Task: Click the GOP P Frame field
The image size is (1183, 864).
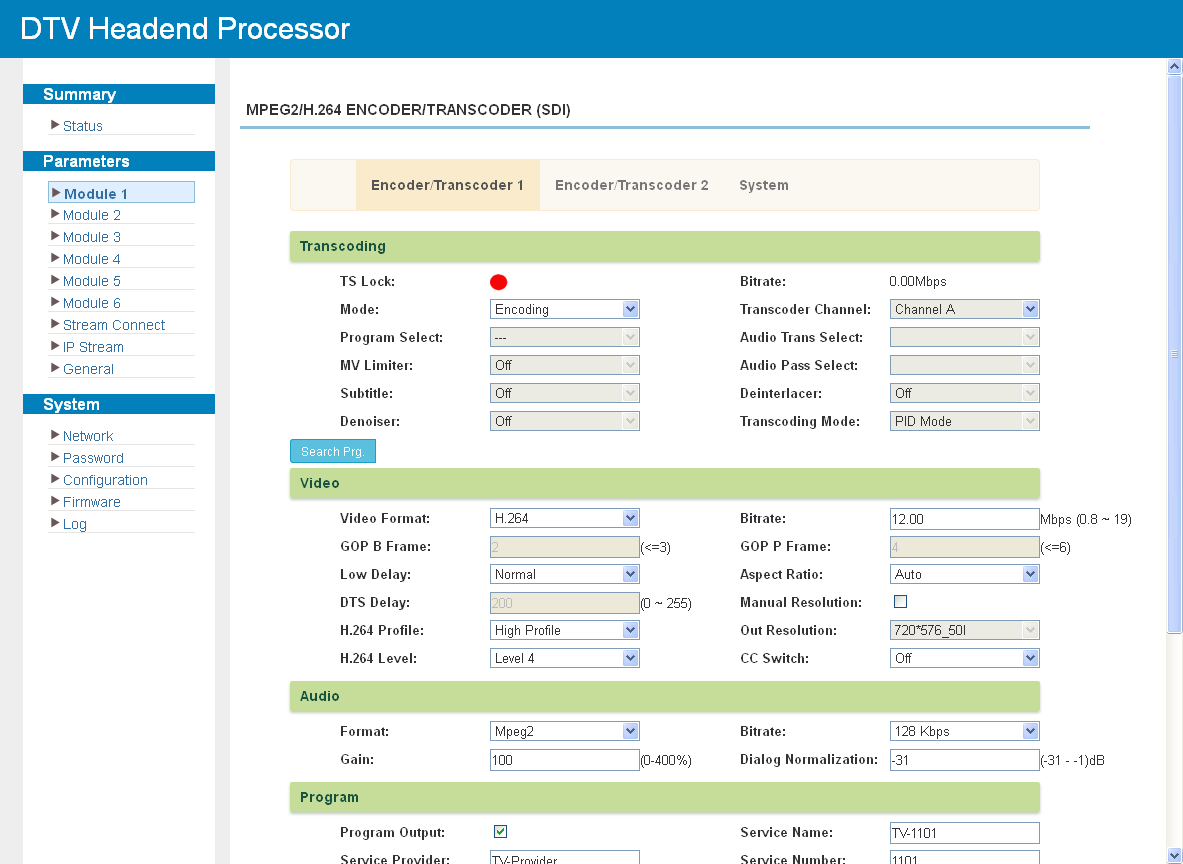Action: click(964, 547)
